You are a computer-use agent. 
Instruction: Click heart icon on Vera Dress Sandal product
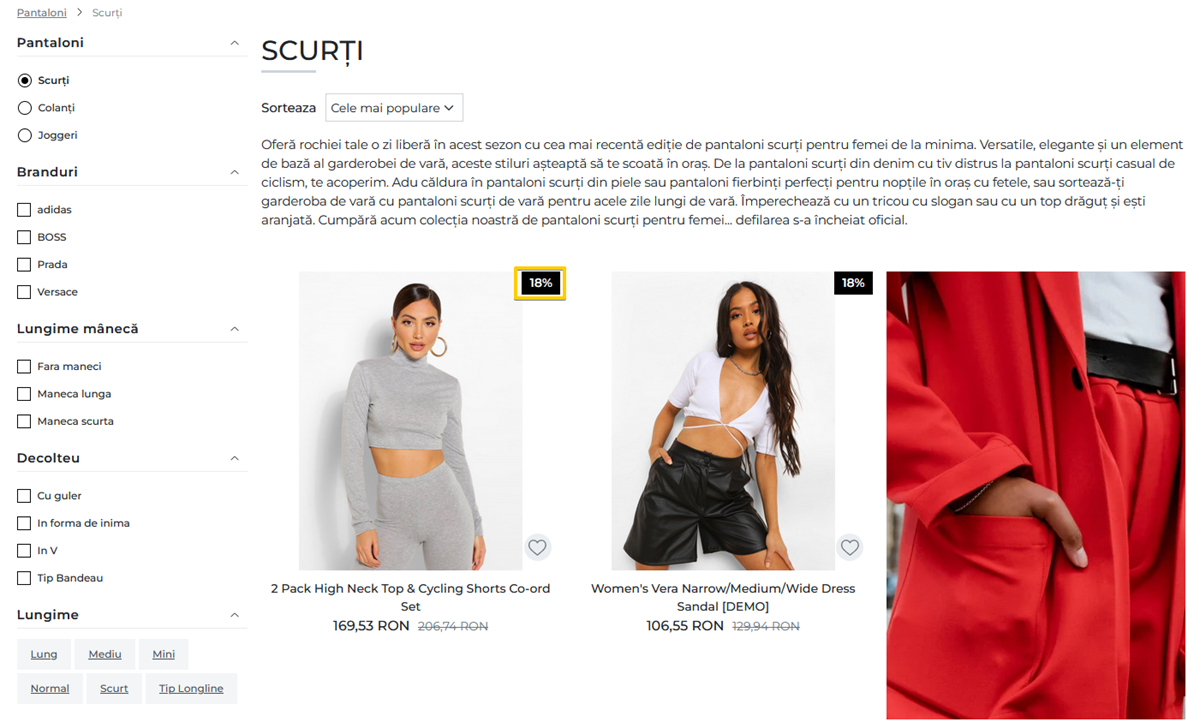(850, 547)
